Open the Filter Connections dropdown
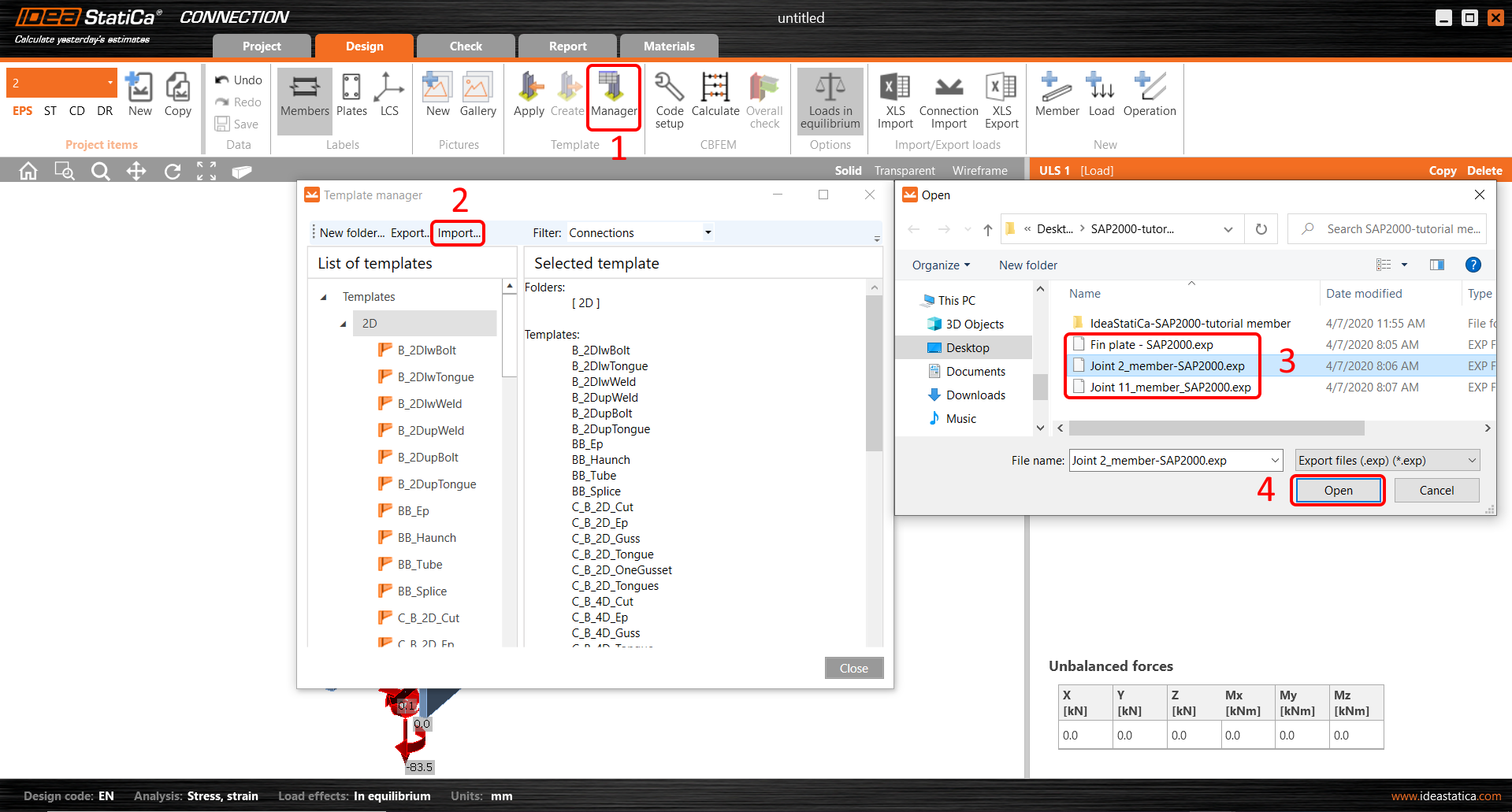 pos(708,232)
